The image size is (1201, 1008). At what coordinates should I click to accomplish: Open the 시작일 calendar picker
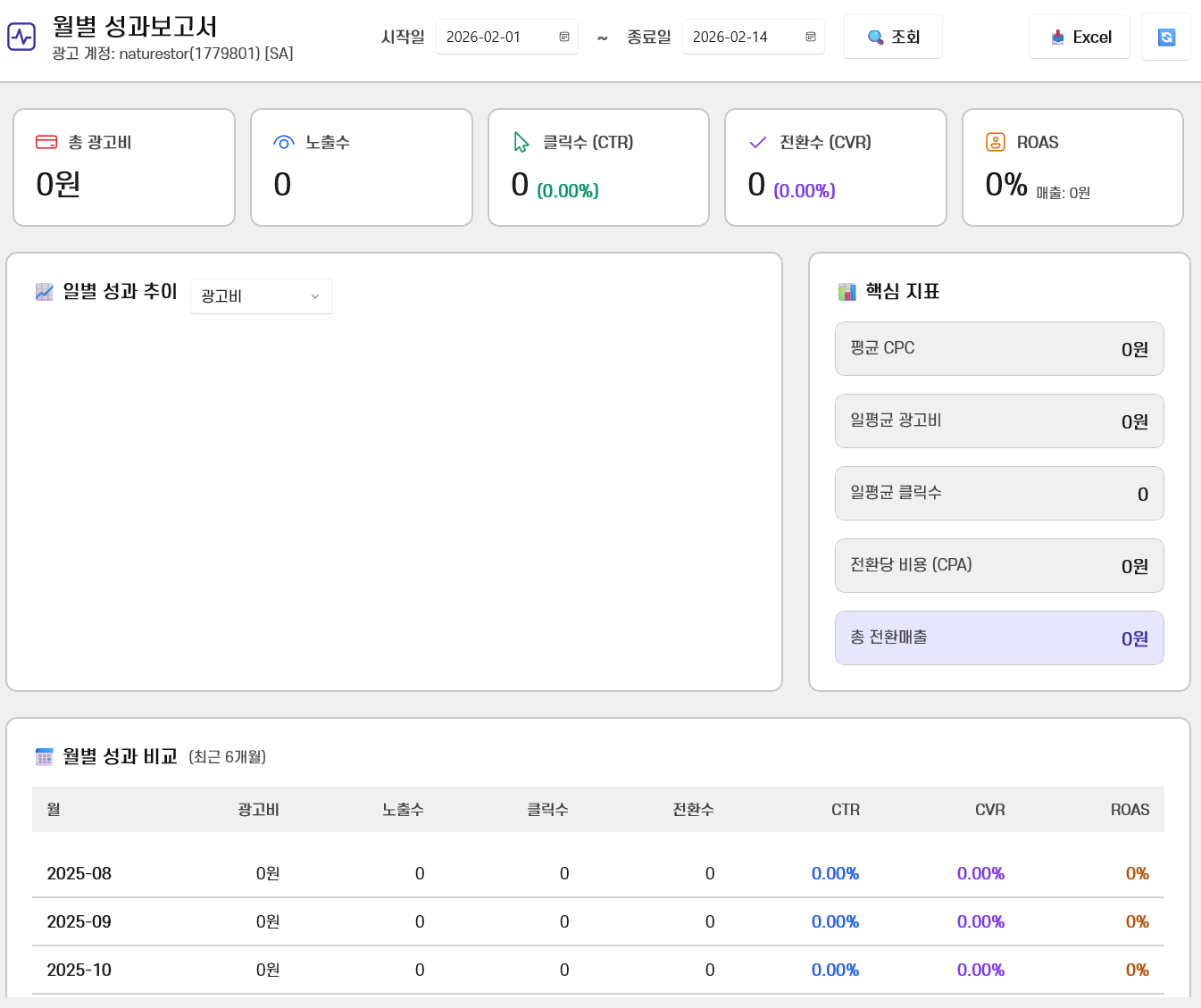point(564,37)
